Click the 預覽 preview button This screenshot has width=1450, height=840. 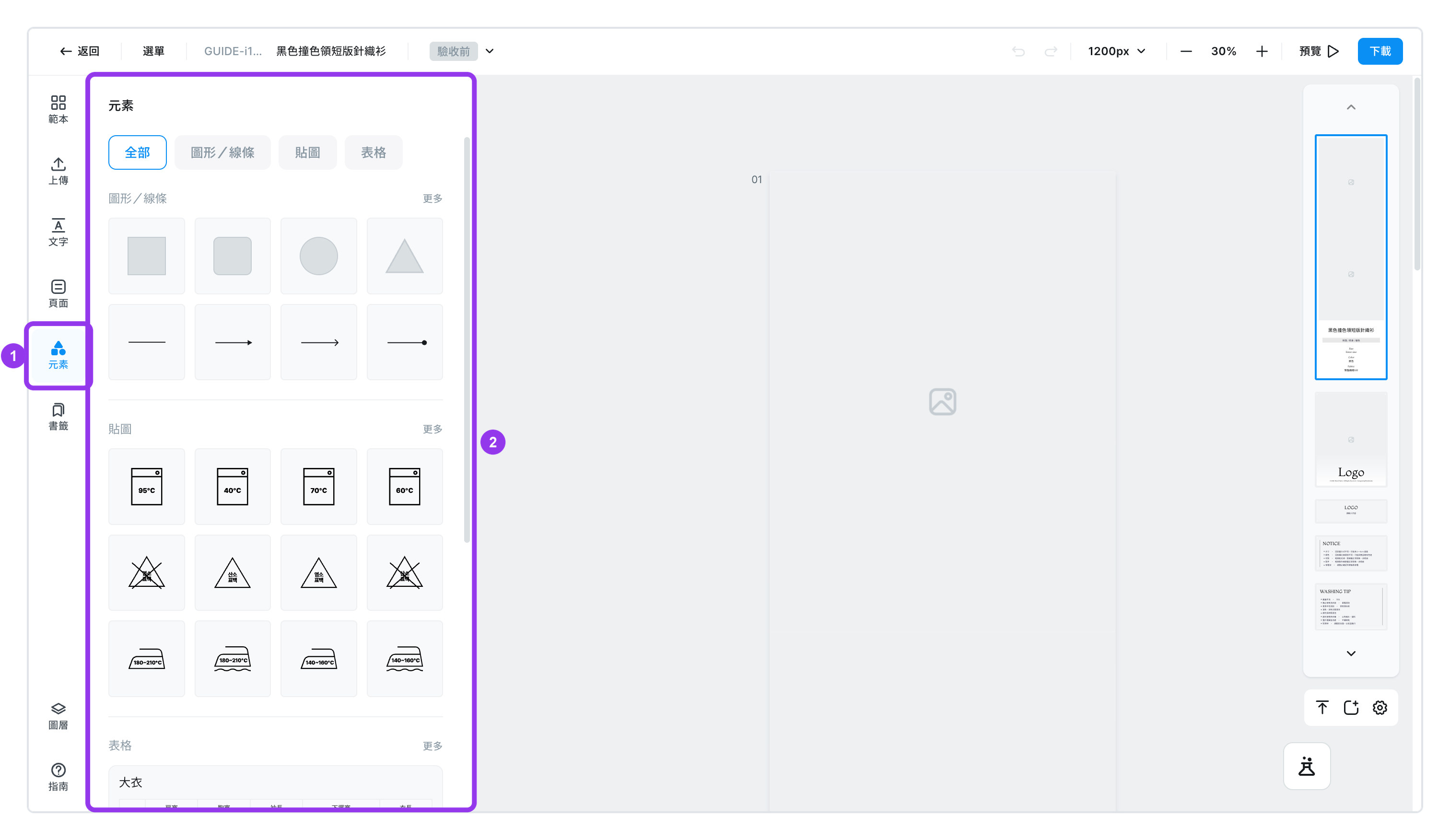coord(1319,51)
